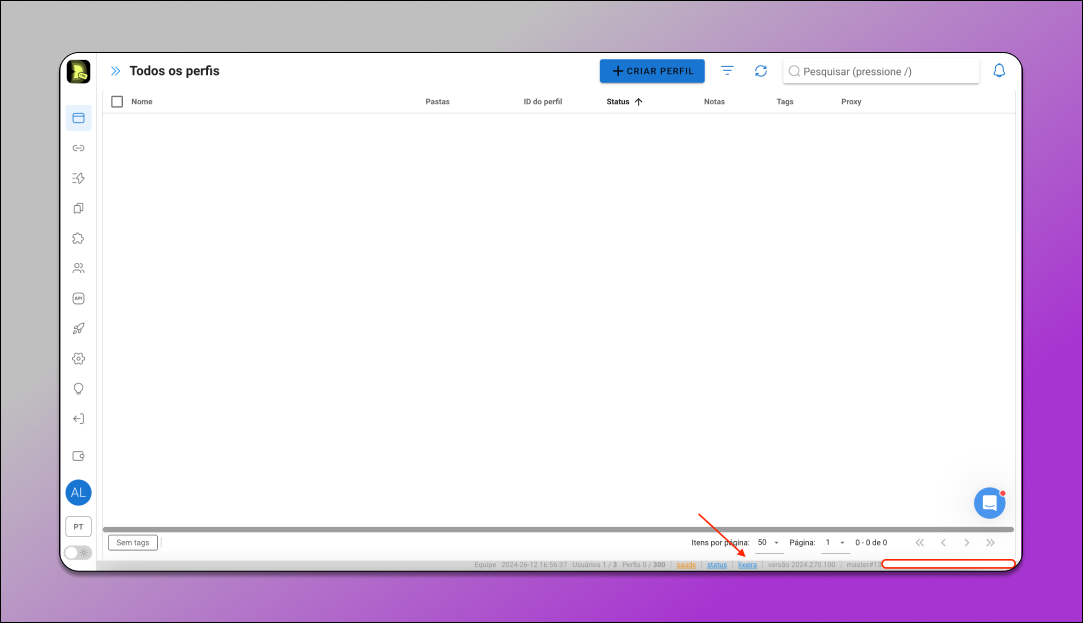
Task: Click the versão 2024.270.100 text
Action: click(801, 565)
